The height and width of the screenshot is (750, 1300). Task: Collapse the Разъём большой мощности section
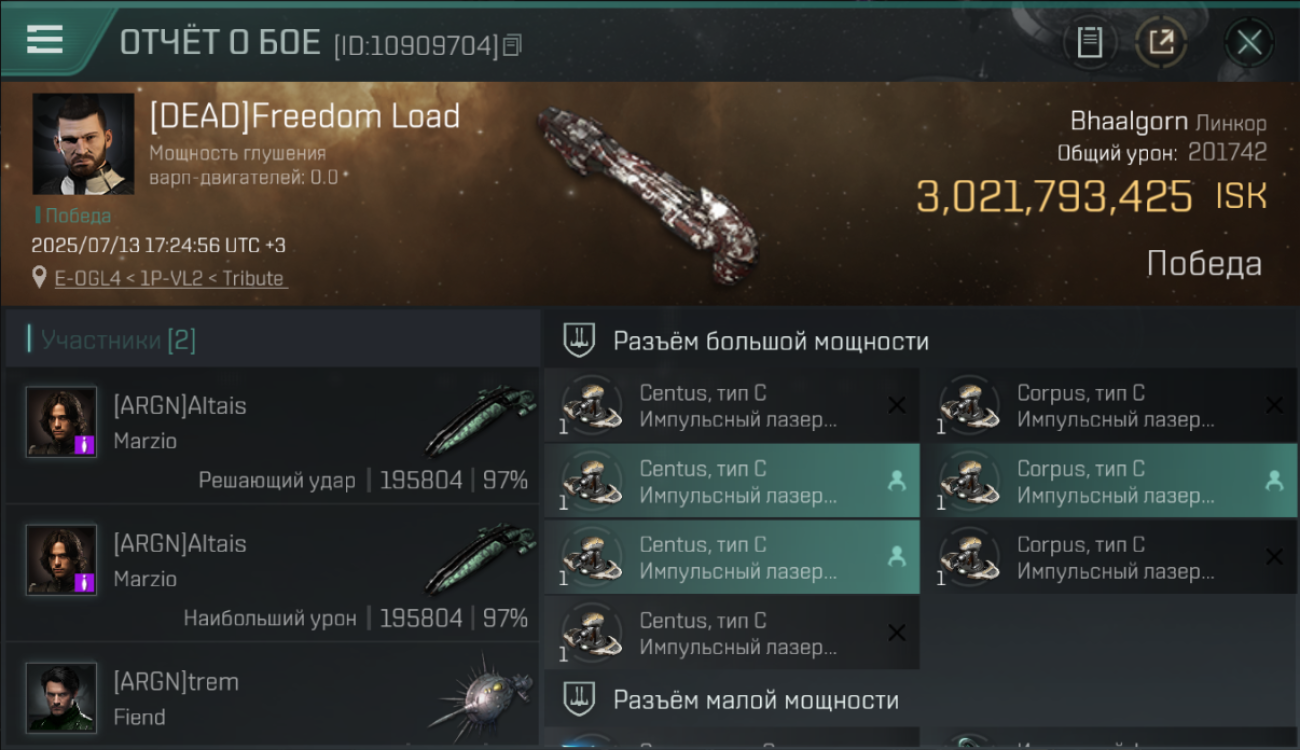(920, 341)
